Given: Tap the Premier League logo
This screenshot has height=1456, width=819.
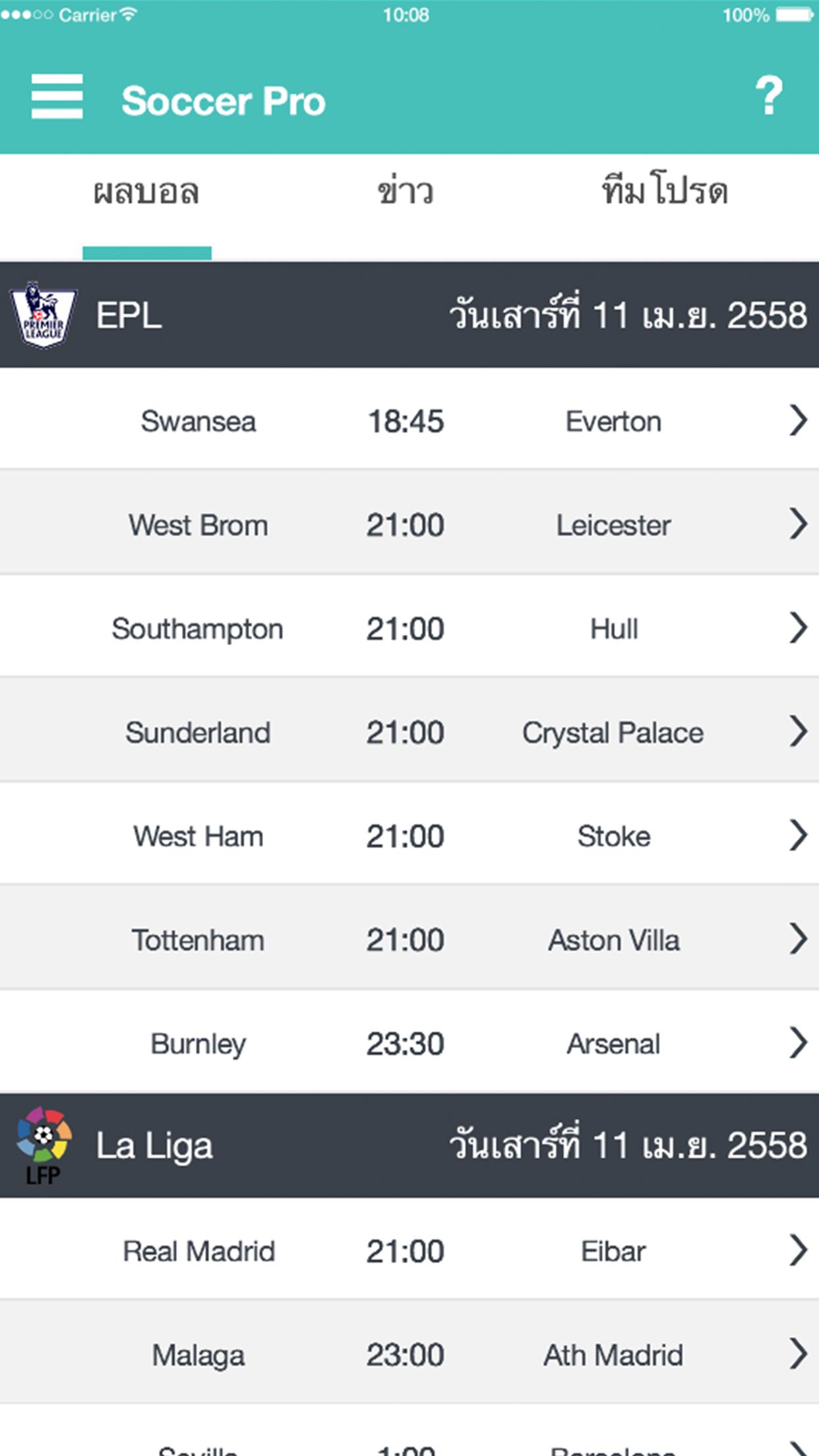Looking at the screenshot, I should 43,315.
